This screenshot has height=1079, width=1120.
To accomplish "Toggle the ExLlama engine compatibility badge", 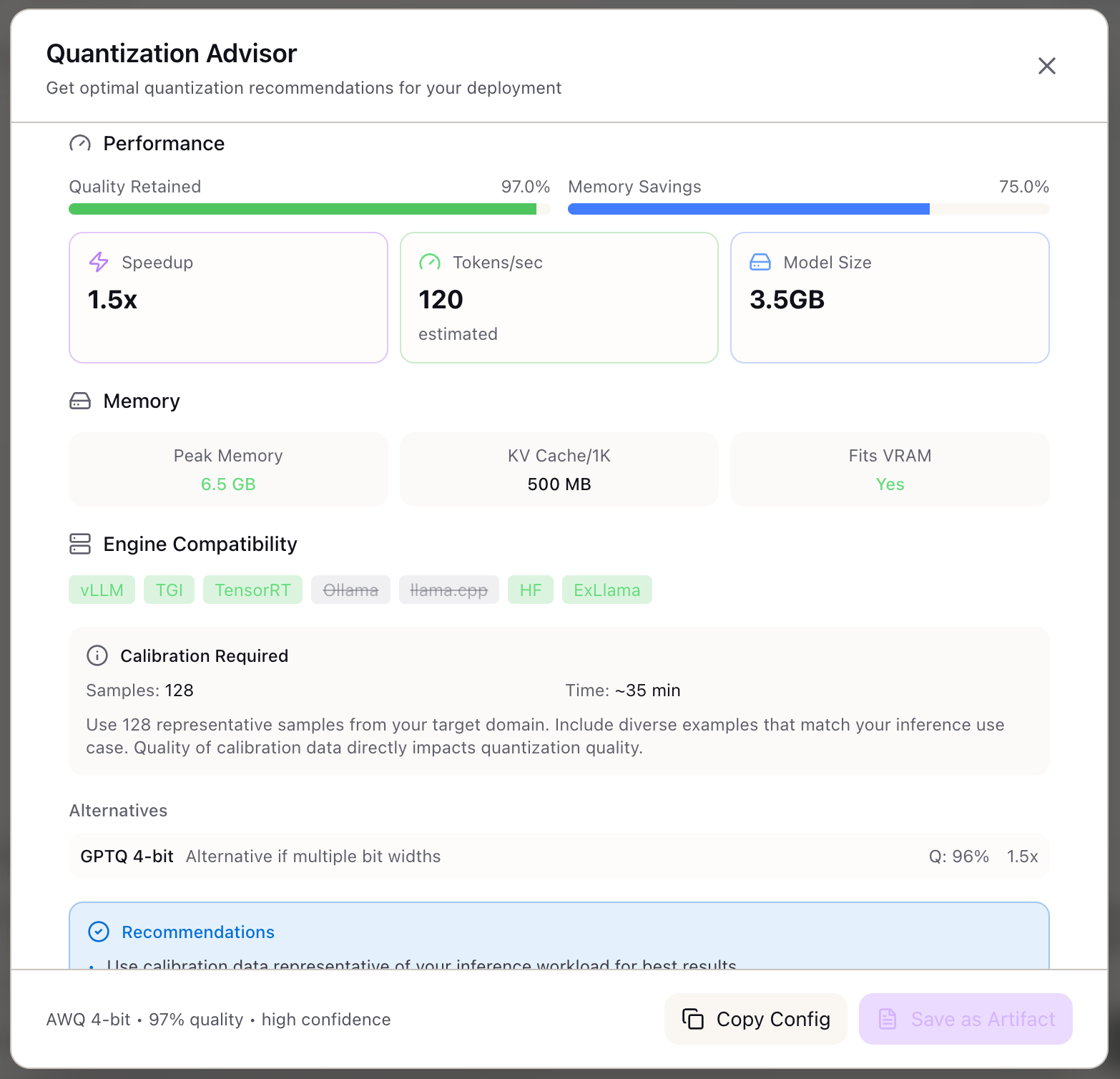I will [606, 590].
